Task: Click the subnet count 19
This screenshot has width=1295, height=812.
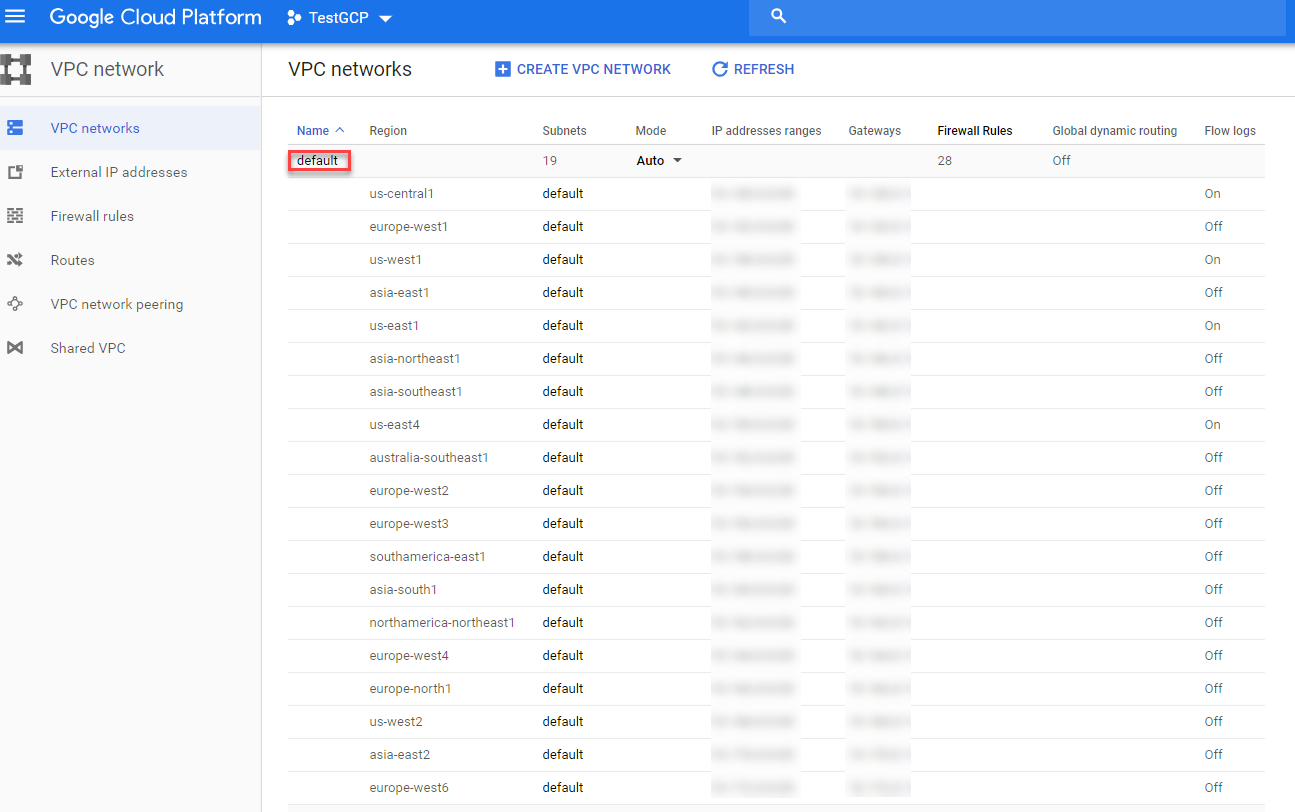Action: [550, 160]
